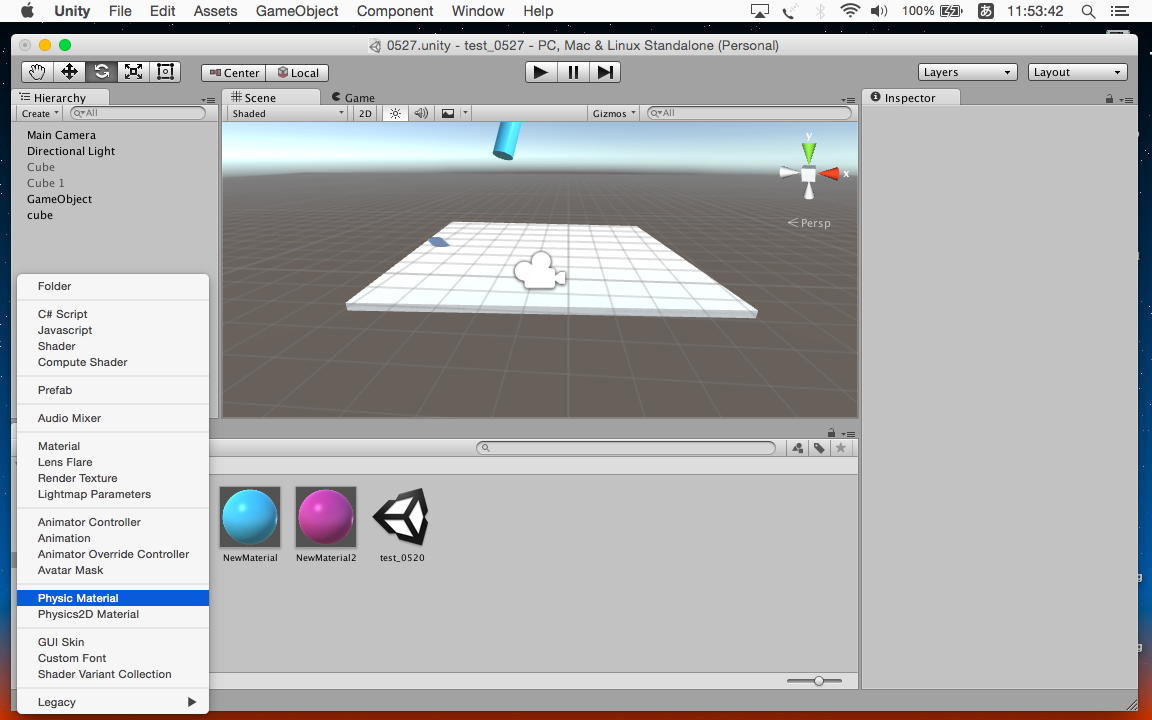Pause the game playback
This screenshot has height=720, width=1152.
(573, 72)
